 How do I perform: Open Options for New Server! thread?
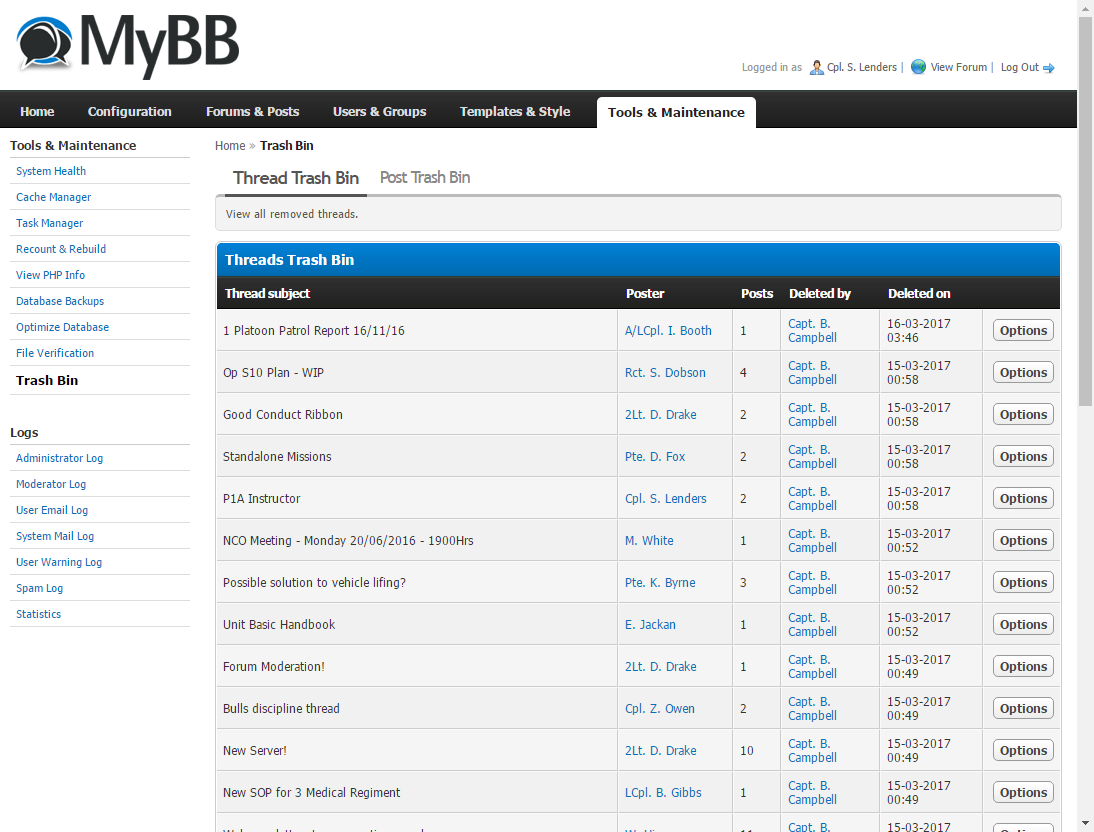point(1022,751)
